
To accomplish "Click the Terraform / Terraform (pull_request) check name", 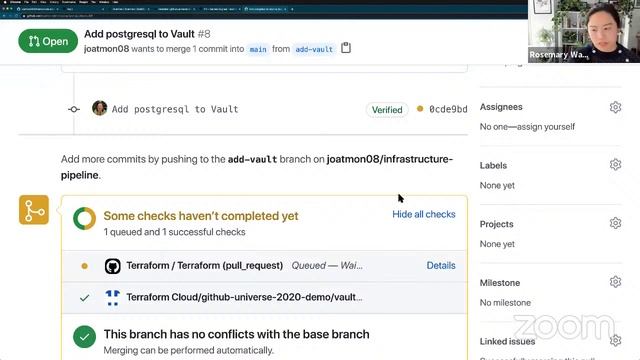I will (204, 265).
